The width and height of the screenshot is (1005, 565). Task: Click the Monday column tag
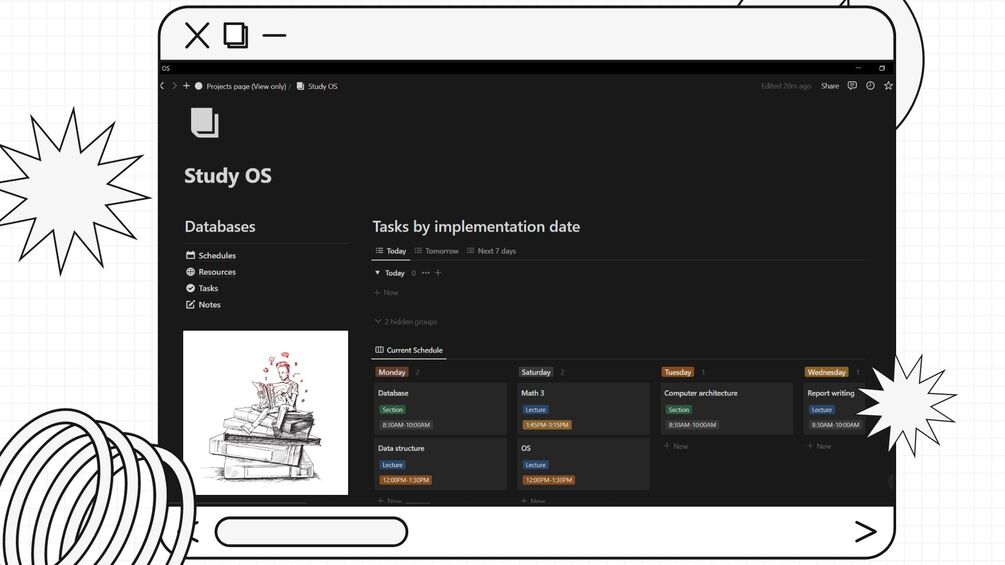coord(392,372)
